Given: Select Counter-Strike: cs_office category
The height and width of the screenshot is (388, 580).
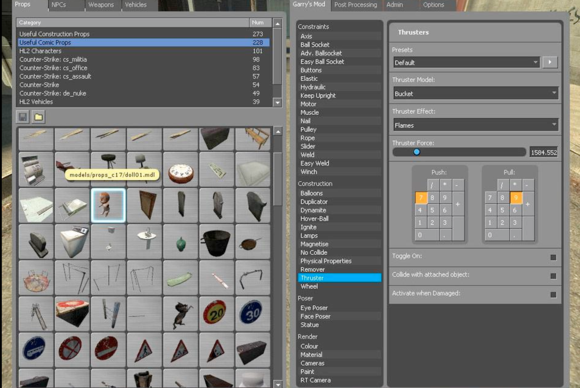Looking at the screenshot, I should pos(144,68).
